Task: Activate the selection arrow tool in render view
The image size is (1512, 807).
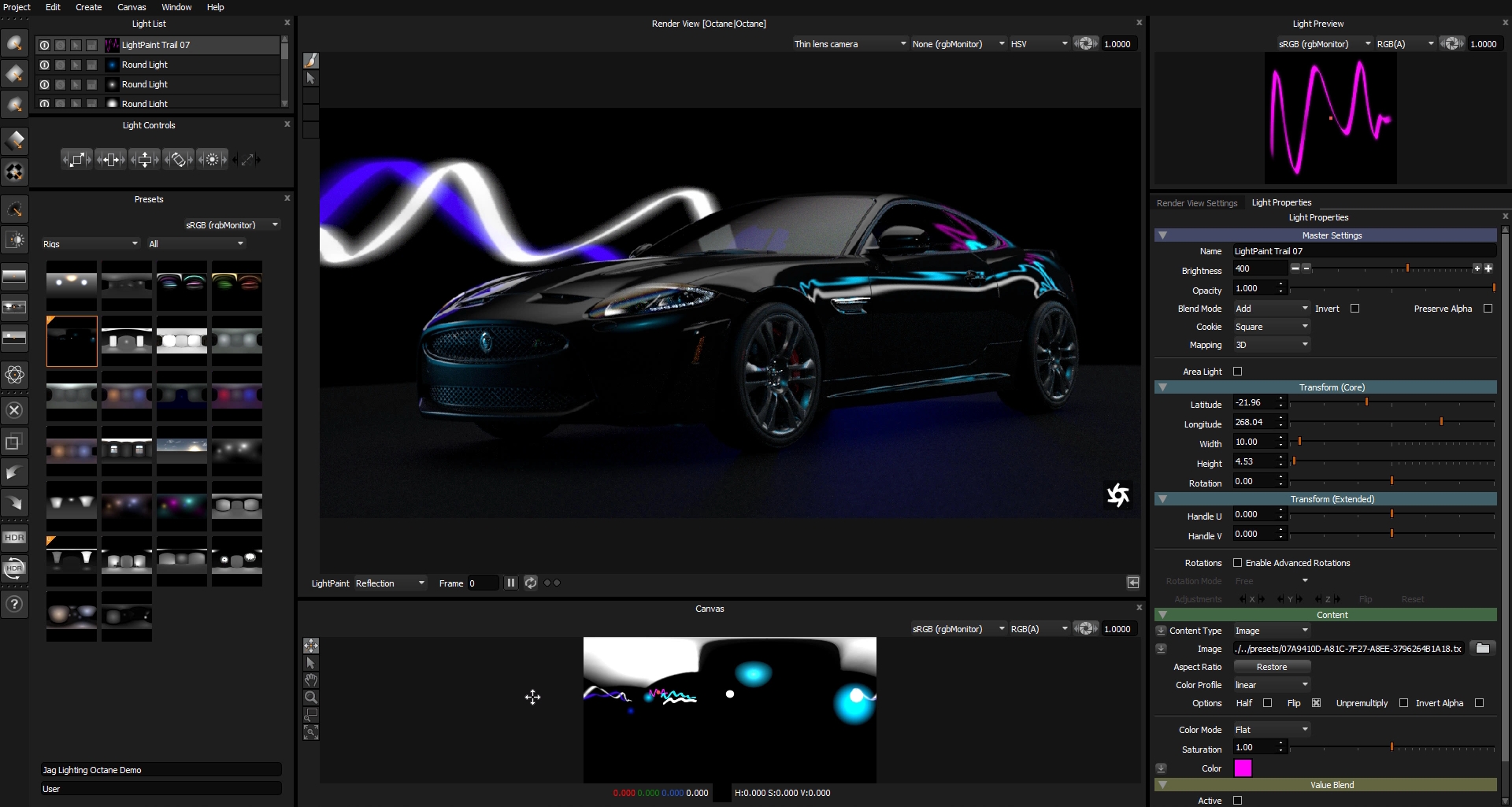Action: tap(310, 78)
